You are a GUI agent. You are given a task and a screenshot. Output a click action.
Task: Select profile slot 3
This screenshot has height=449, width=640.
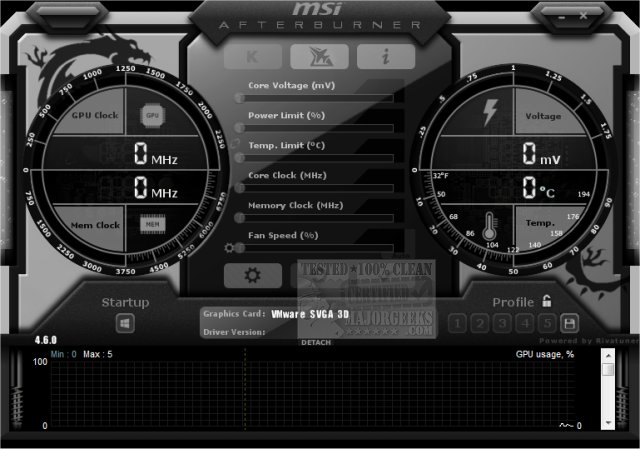tap(502, 324)
